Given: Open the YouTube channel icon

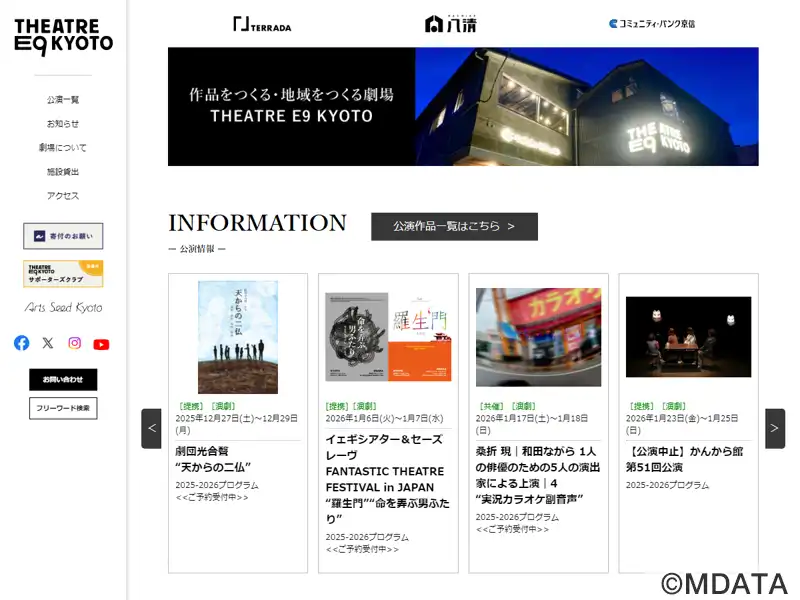Looking at the screenshot, I should (101, 344).
